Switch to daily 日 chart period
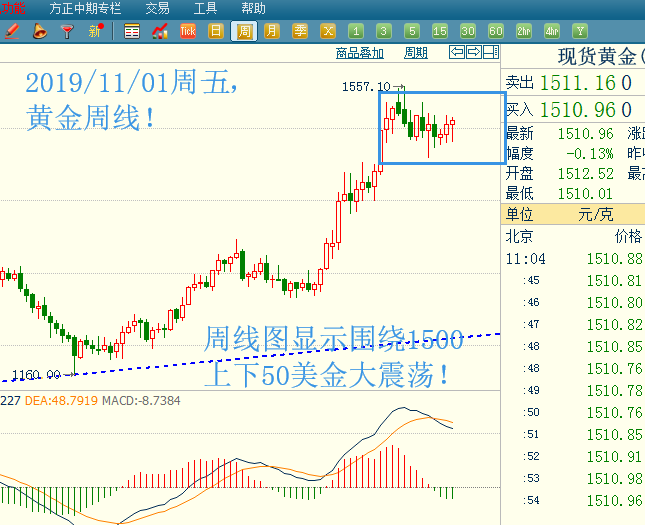 216,31
